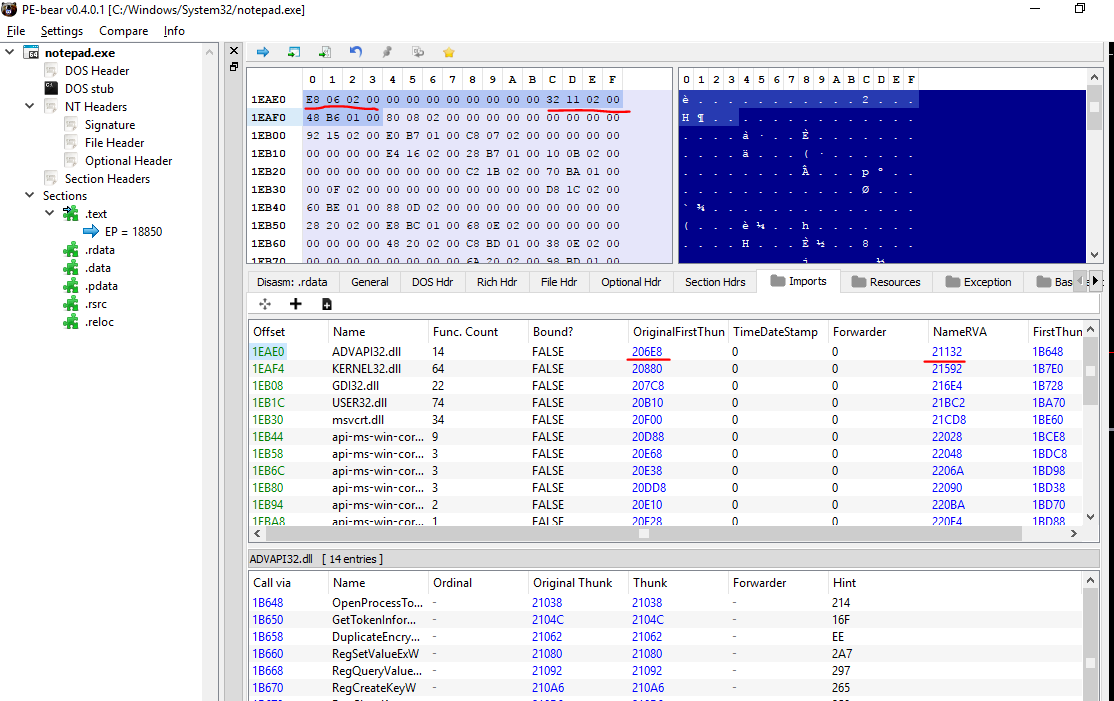Open the Optional Hdr tab
1114x701 pixels.
630,282
